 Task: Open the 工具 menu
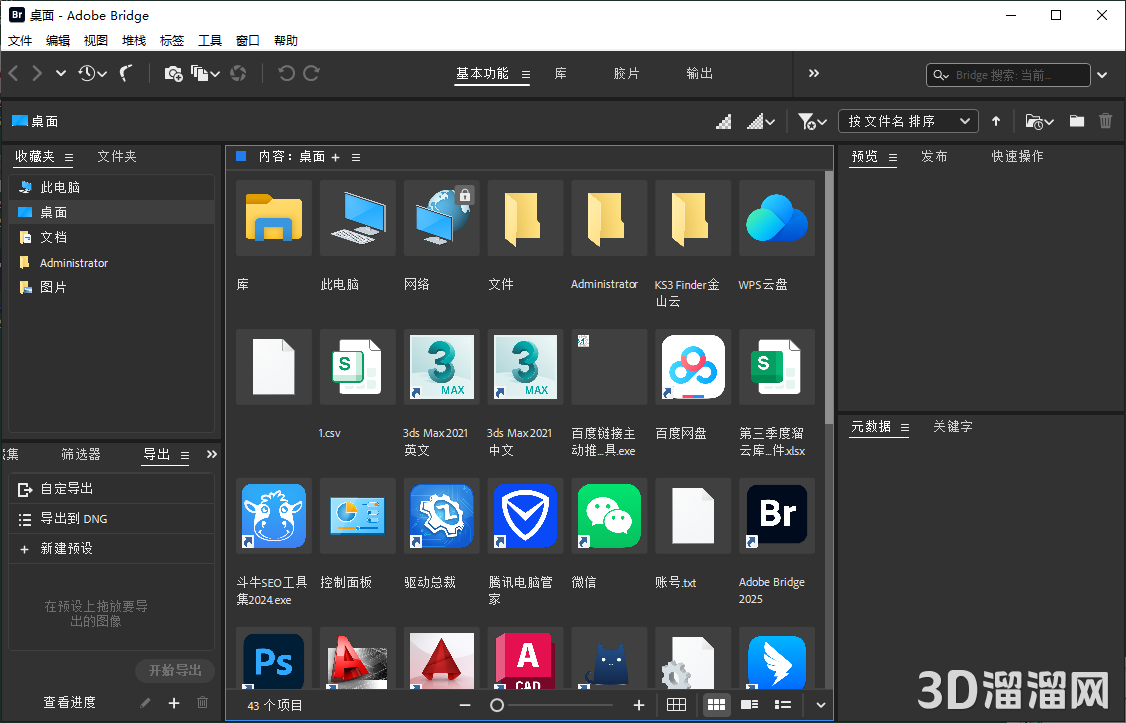[x=210, y=40]
